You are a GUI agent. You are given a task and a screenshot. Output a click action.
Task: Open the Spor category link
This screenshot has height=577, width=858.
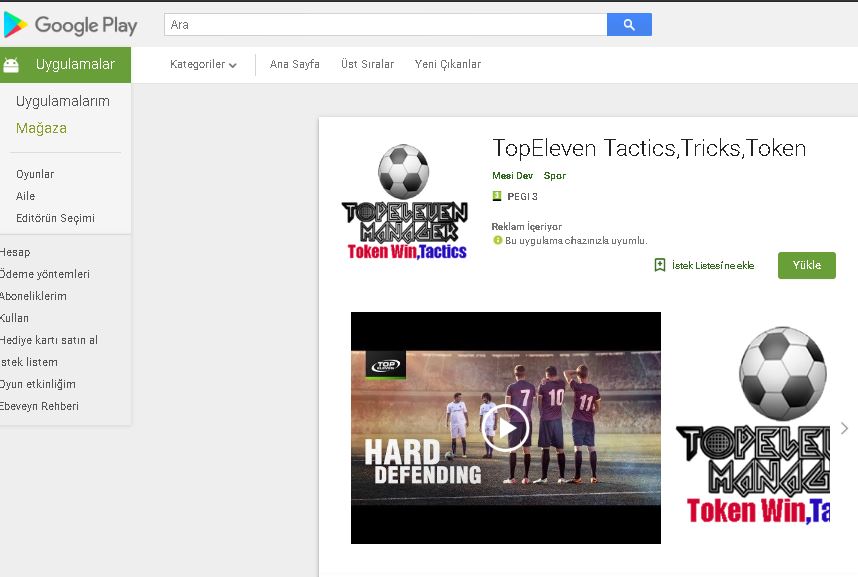[x=554, y=176]
